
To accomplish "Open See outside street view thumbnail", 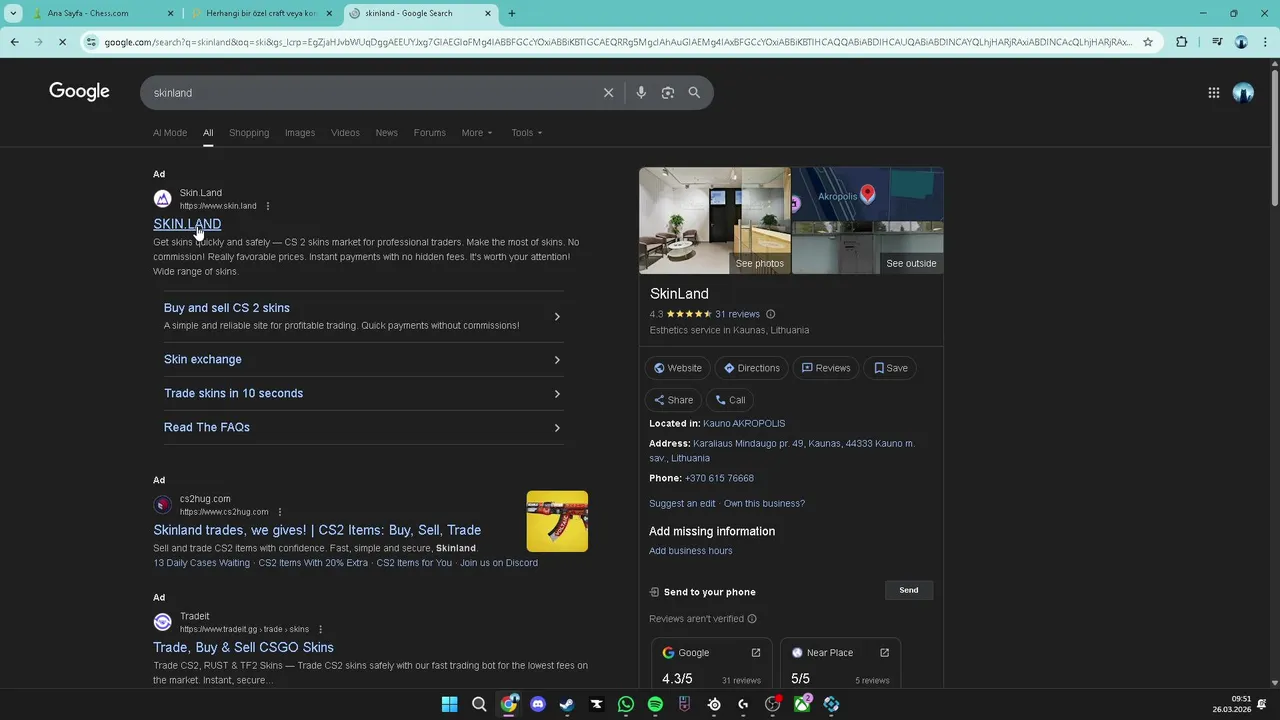I will [x=868, y=248].
